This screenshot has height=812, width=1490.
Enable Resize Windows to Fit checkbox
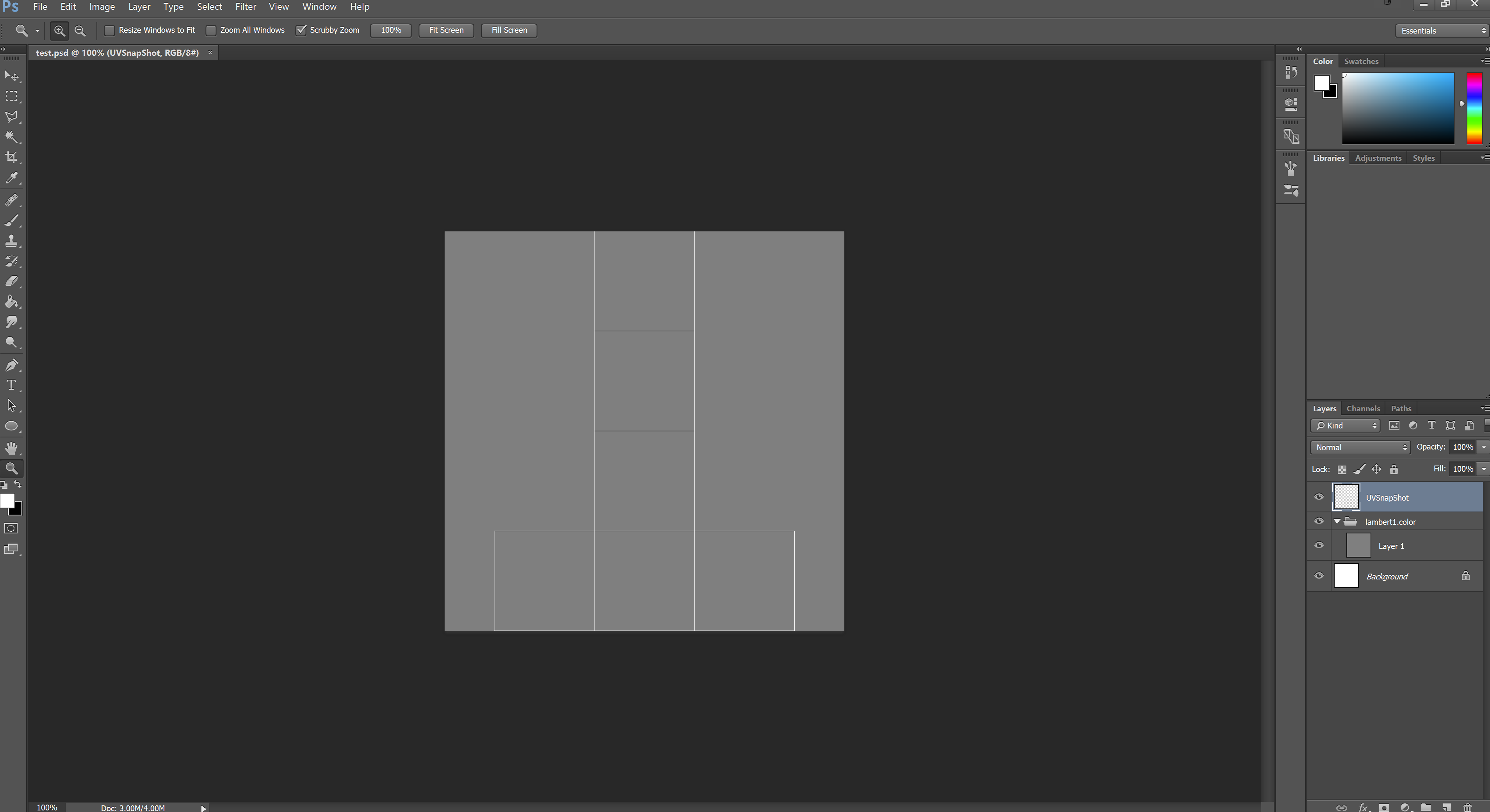pos(109,30)
